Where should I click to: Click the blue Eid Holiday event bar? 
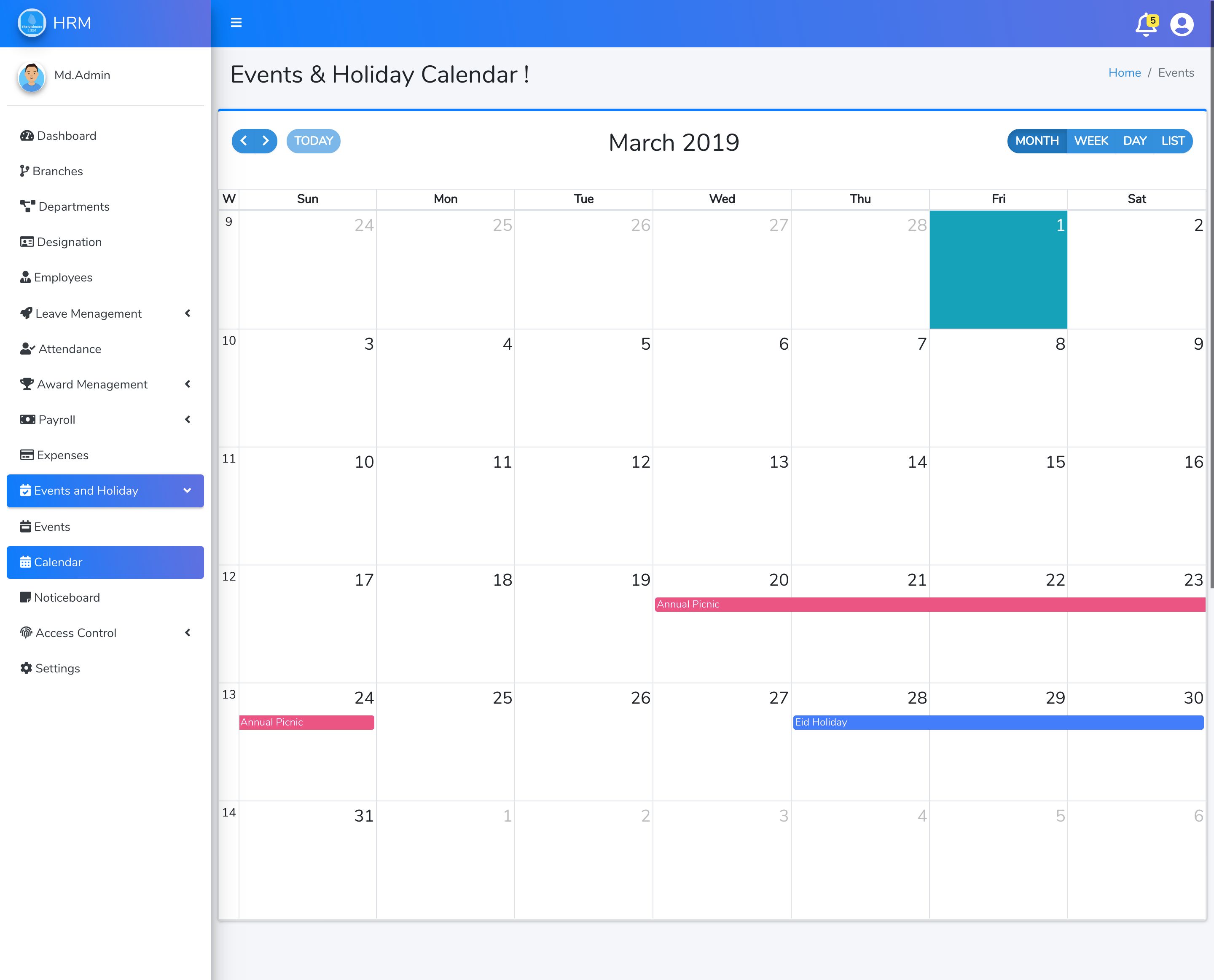(x=998, y=722)
